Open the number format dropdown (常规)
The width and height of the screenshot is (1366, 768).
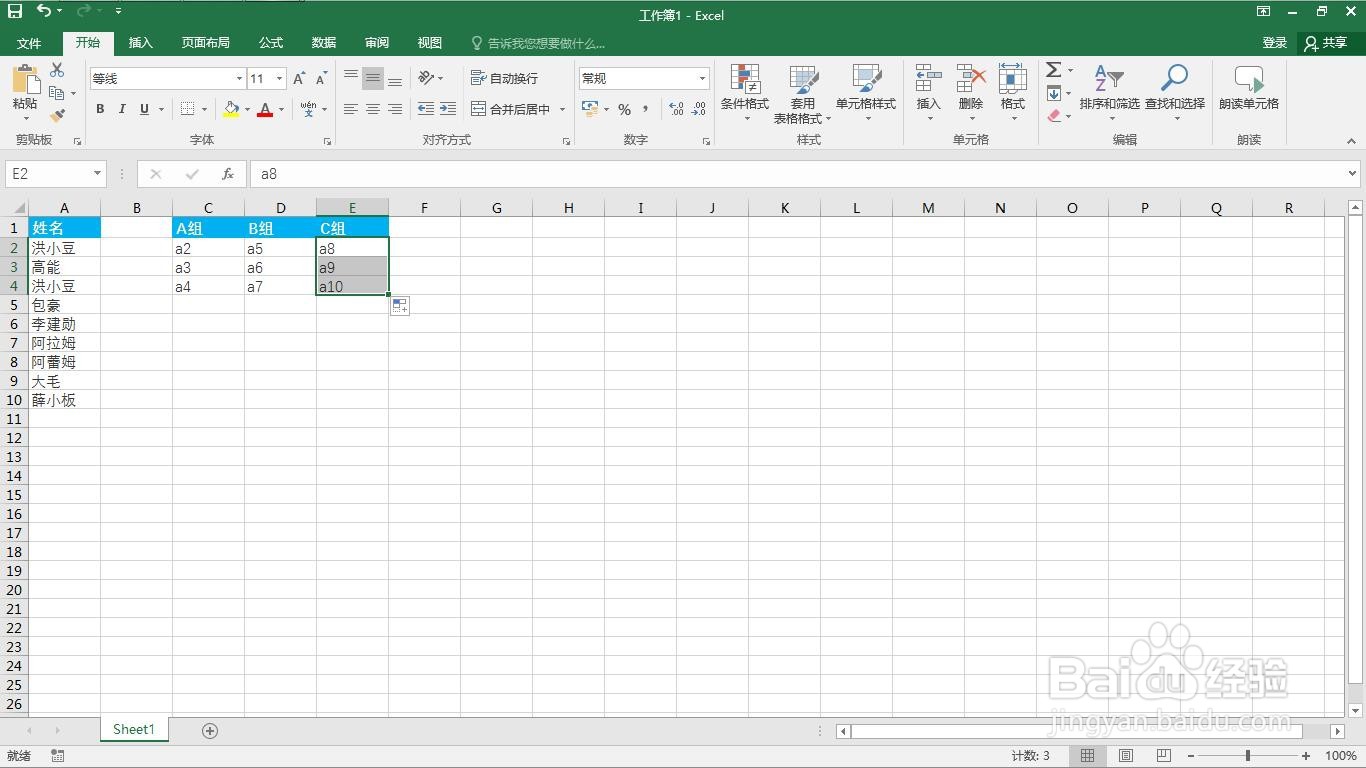tap(702, 78)
